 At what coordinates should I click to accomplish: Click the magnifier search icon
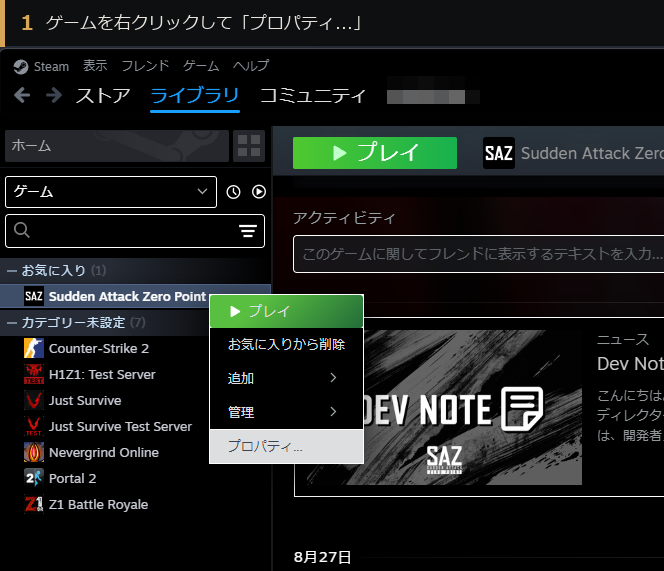coord(22,230)
